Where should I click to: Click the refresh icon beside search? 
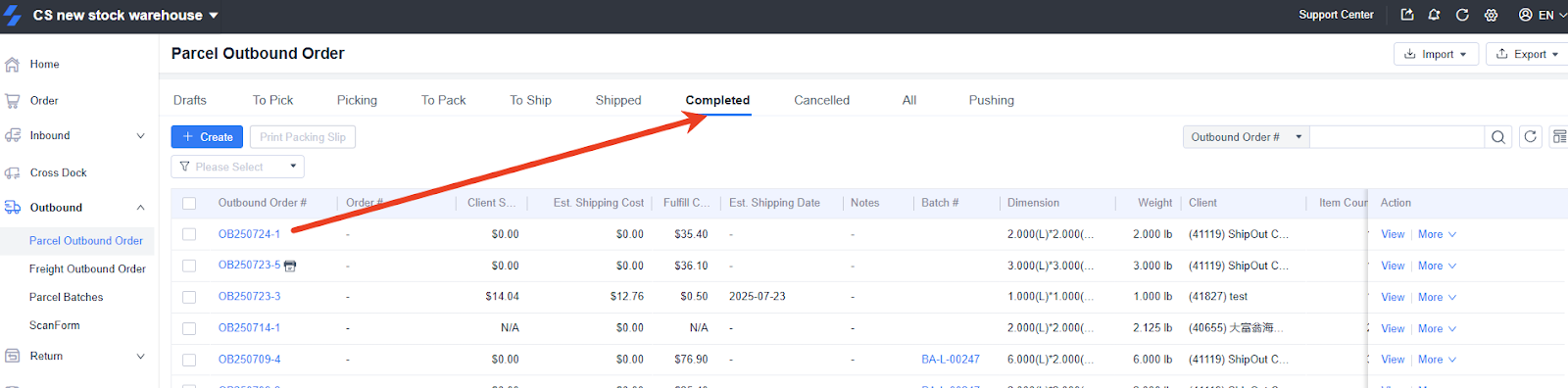[1530, 137]
